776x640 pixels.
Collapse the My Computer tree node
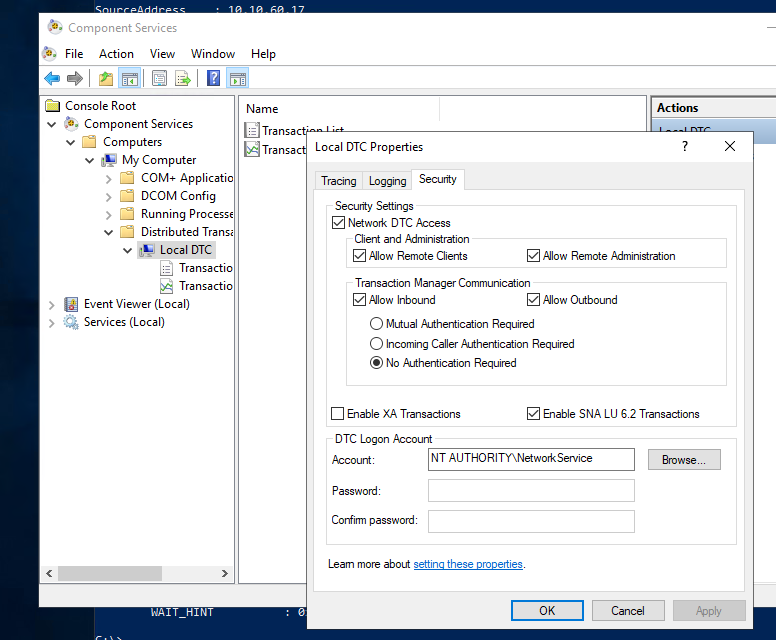pos(90,160)
